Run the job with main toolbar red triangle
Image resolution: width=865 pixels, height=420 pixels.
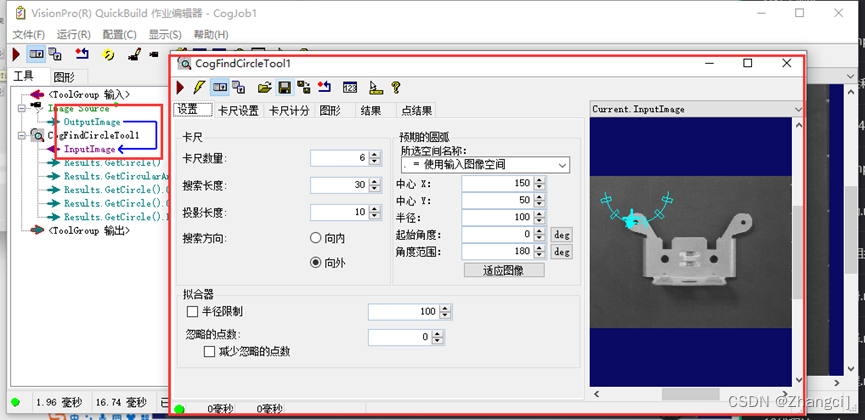click(17, 54)
